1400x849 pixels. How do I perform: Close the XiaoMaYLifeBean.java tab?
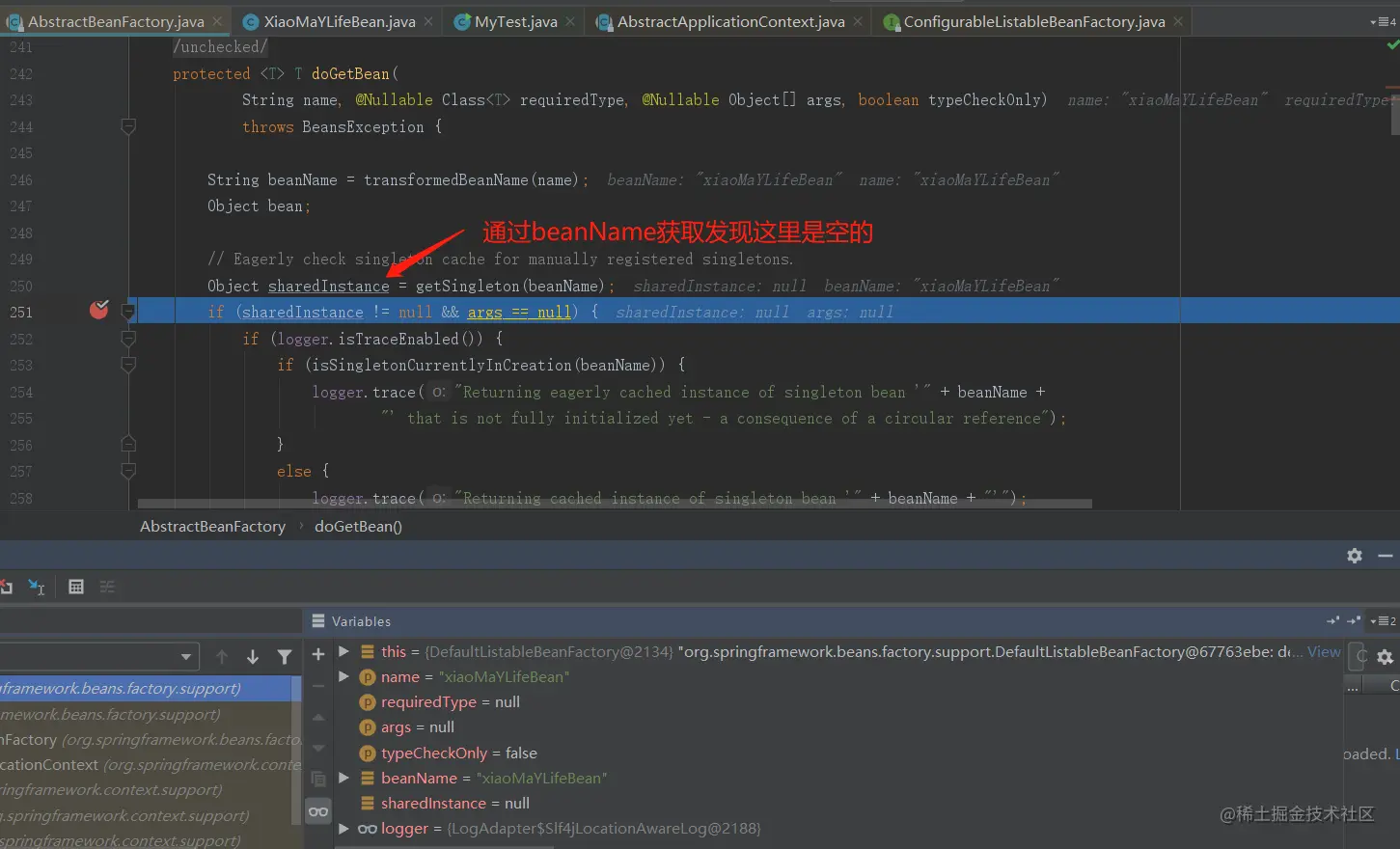point(428,21)
